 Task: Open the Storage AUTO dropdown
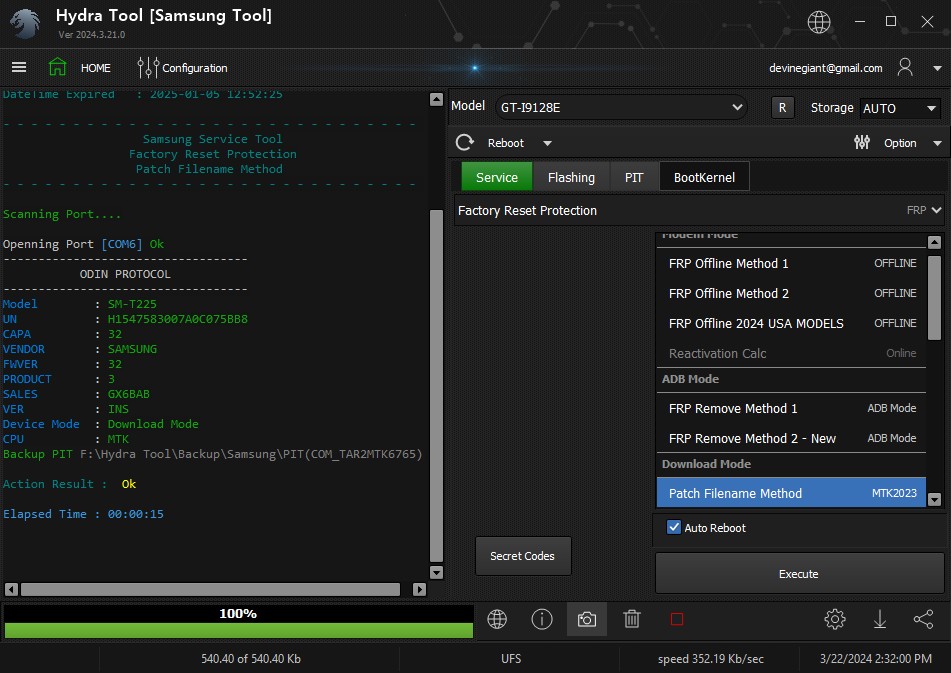[900, 108]
